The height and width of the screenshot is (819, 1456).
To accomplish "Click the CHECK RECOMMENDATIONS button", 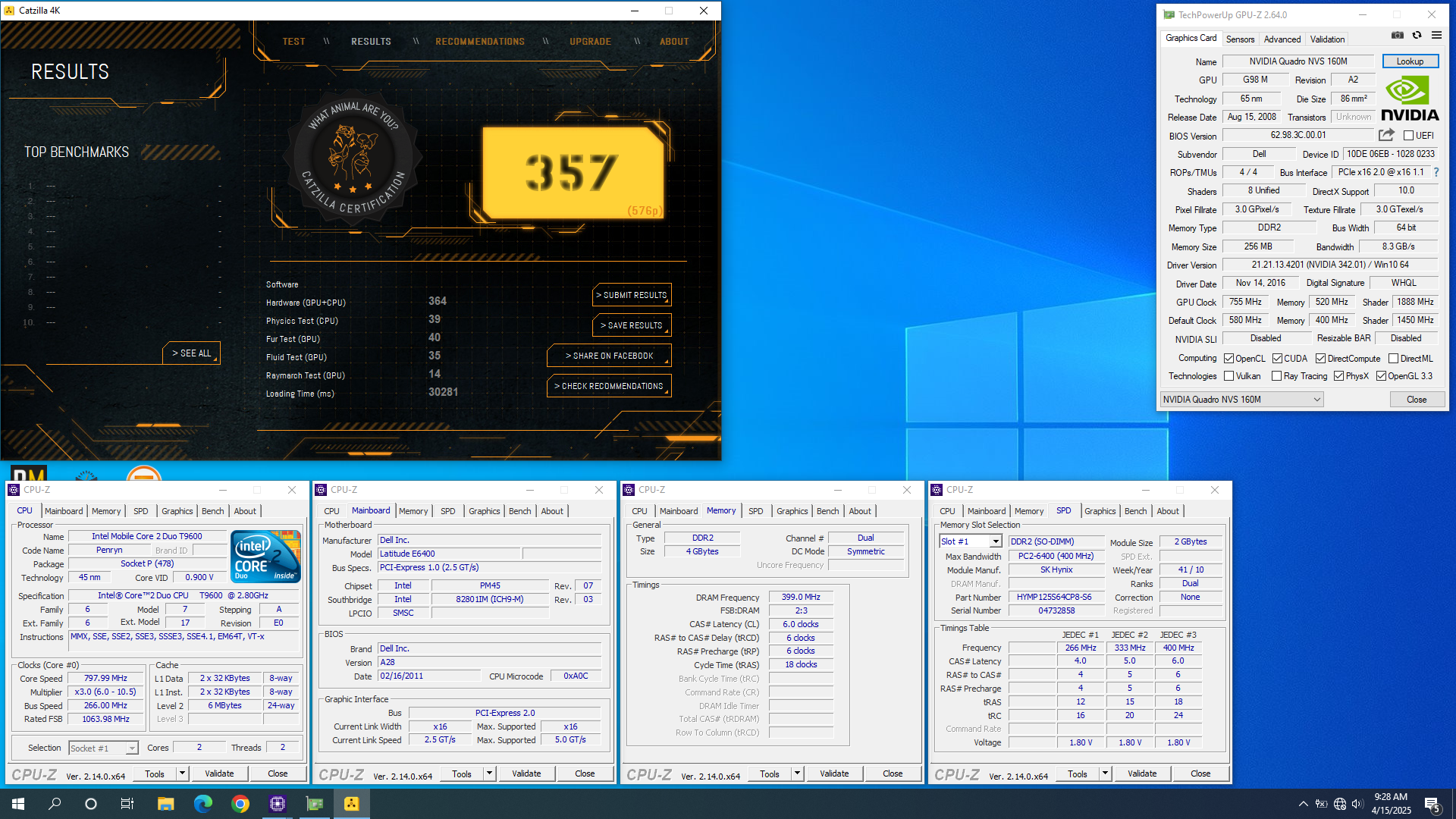I will tap(609, 386).
